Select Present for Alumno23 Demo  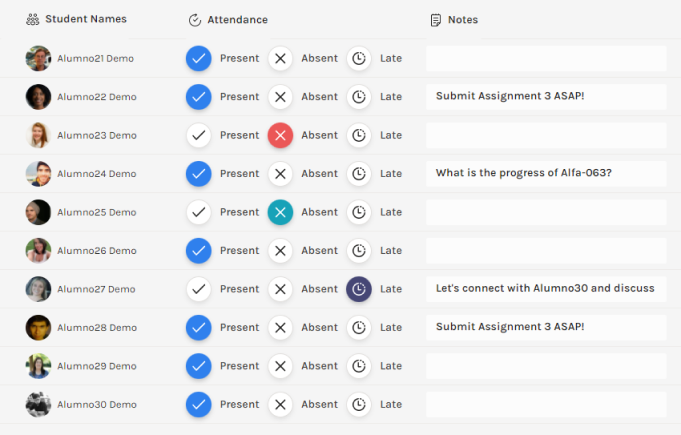199,135
